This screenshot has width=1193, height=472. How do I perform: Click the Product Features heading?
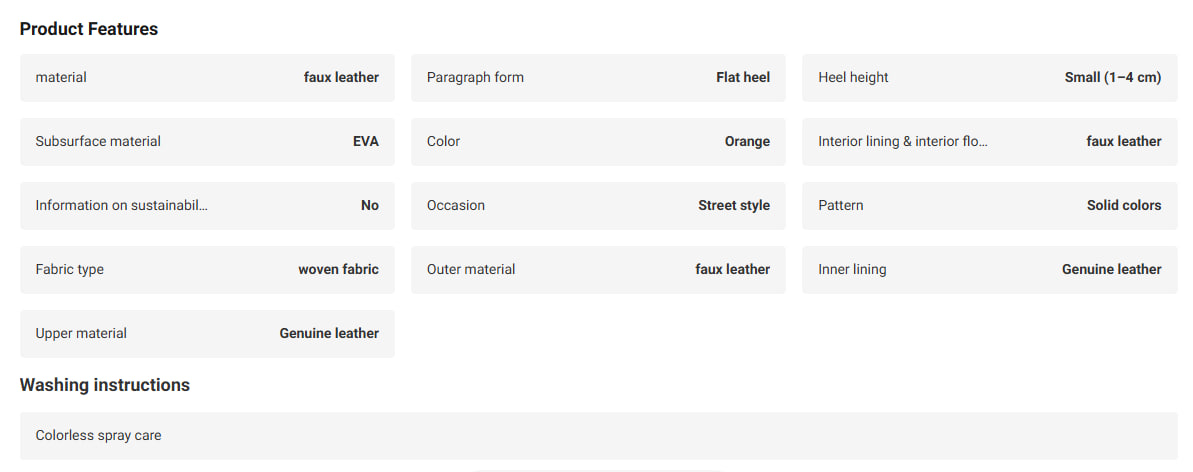coord(89,29)
